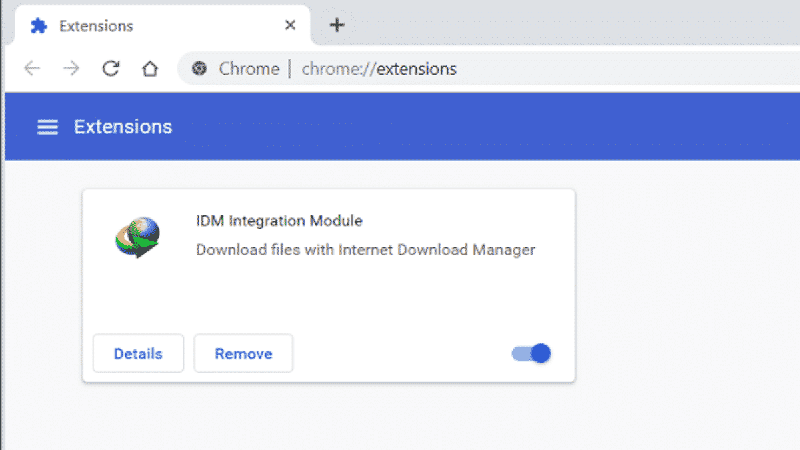Viewport: 800px width, 450px height.
Task: Click the Chrome site info icon
Action: 199,68
